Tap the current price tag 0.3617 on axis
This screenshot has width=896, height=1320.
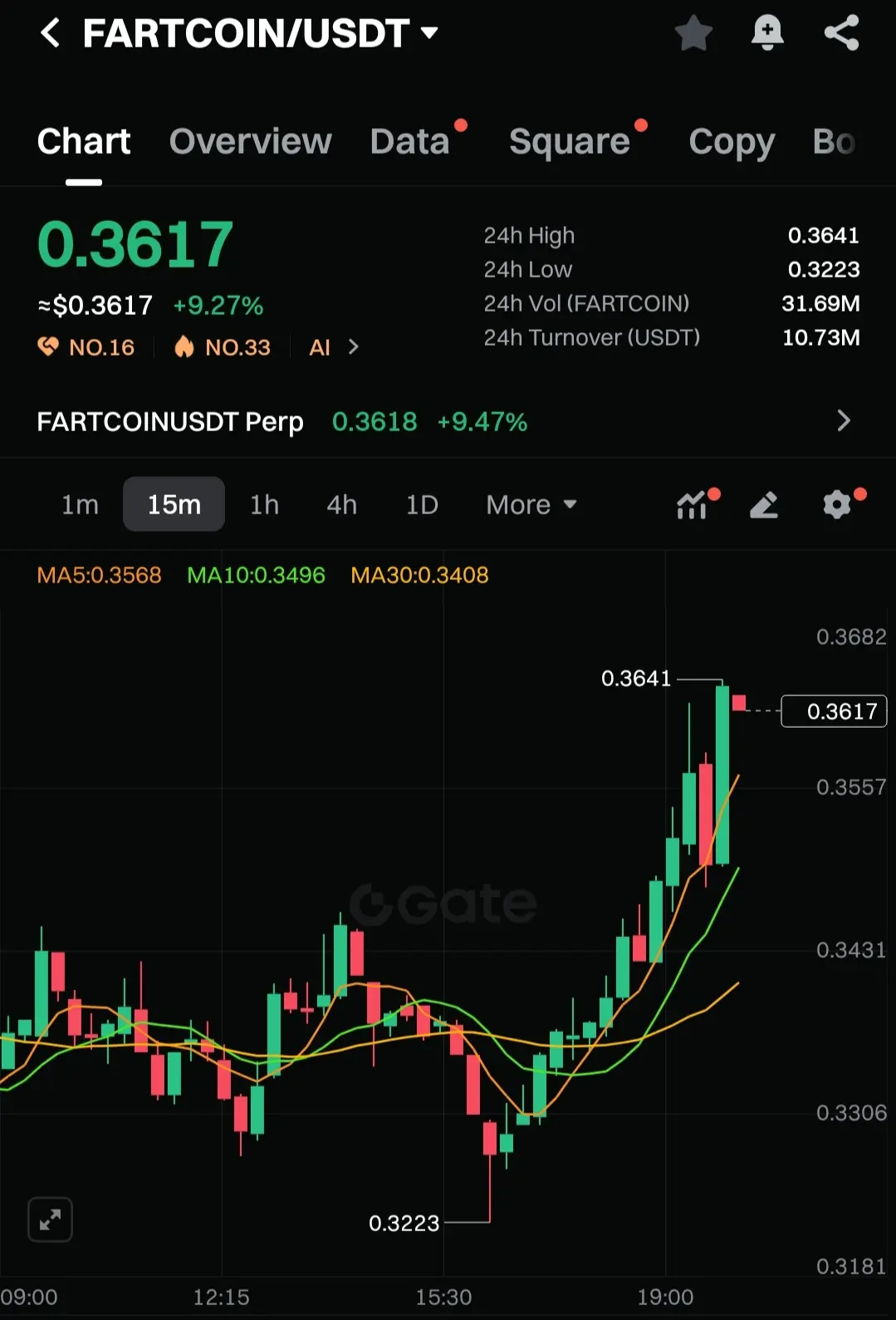click(835, 711)
